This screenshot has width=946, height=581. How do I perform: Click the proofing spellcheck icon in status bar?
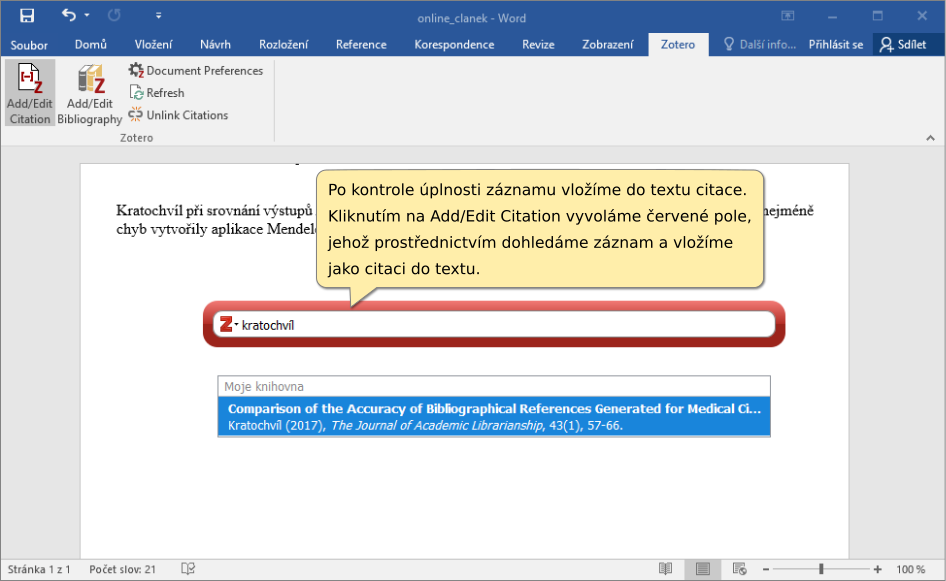click(x=188, y=569)
